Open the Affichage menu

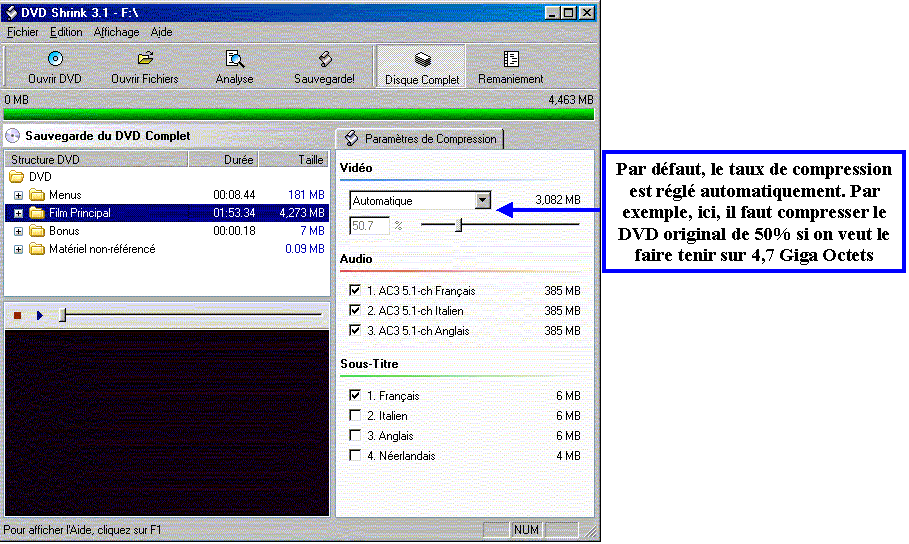(117, 32)
